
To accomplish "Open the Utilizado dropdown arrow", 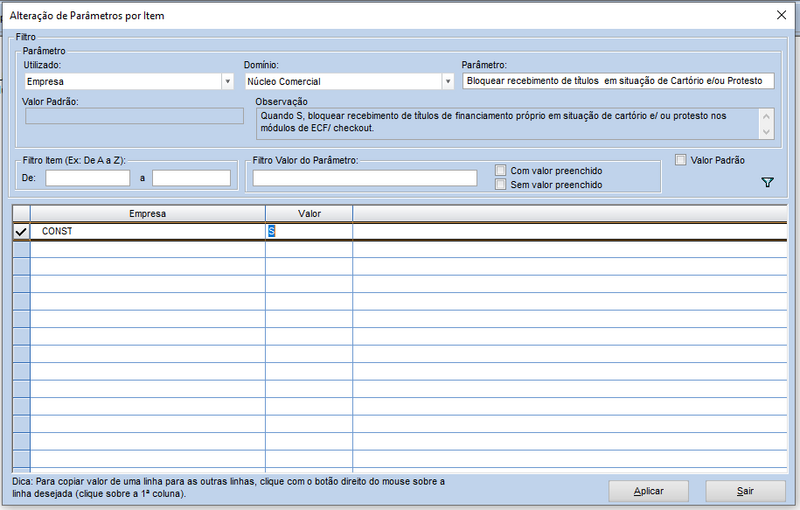I will coord(228,81).
